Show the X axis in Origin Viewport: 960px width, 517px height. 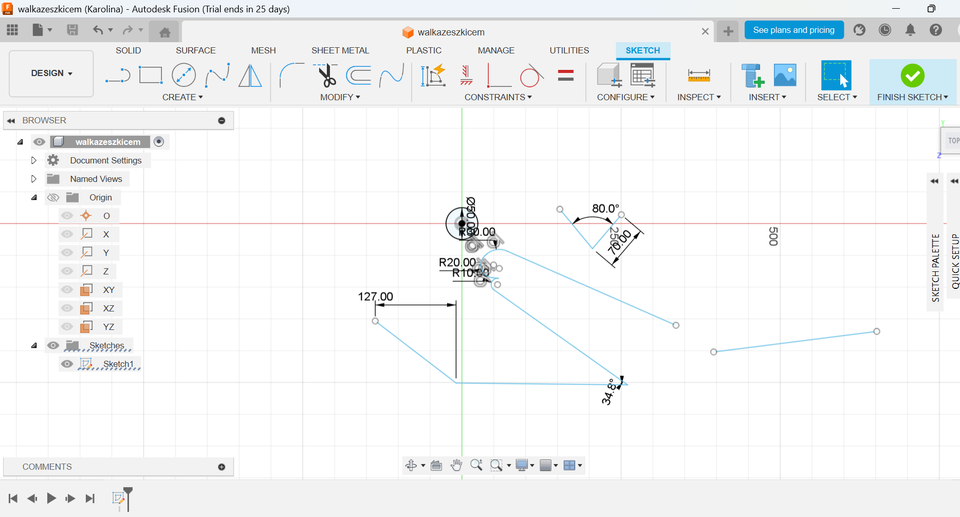coord(67,234)
